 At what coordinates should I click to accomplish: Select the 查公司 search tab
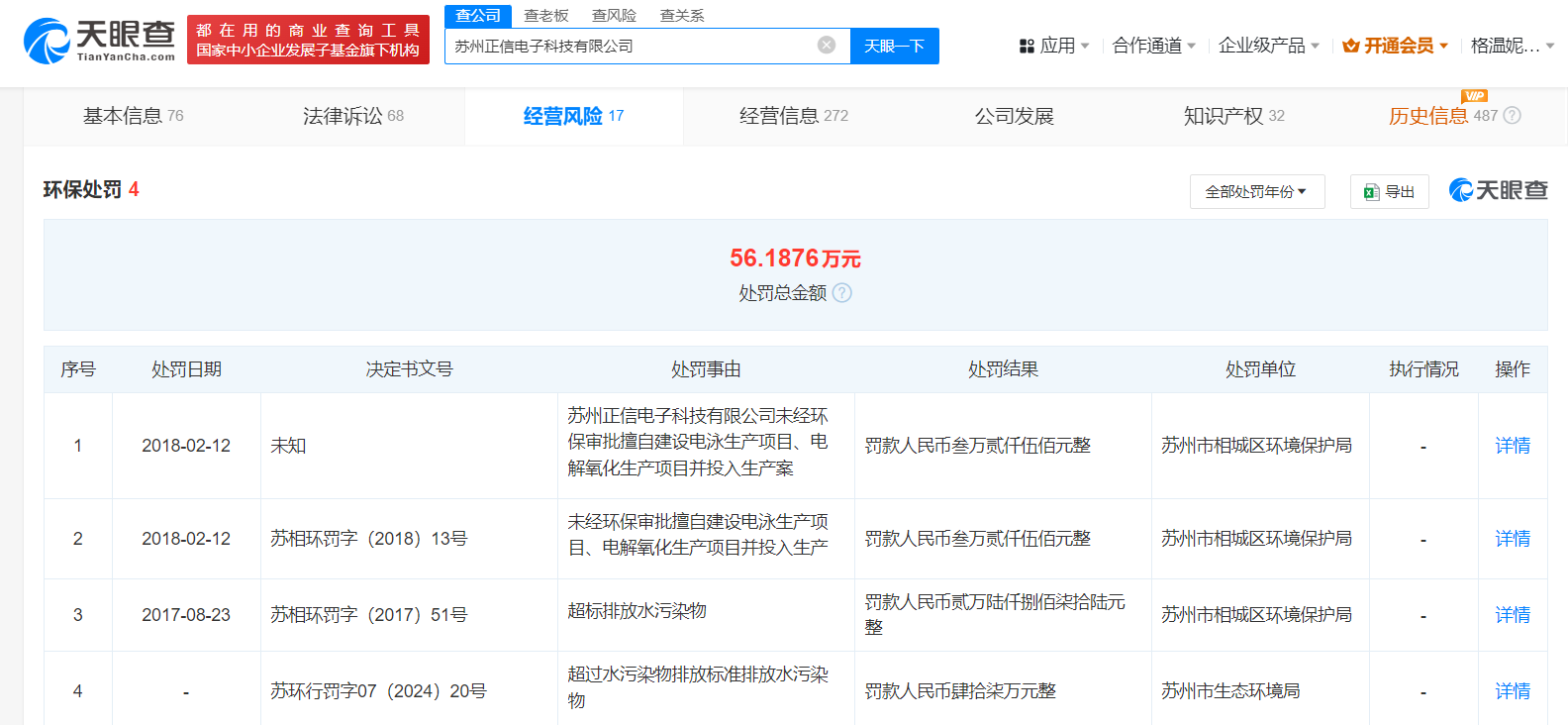478,16
